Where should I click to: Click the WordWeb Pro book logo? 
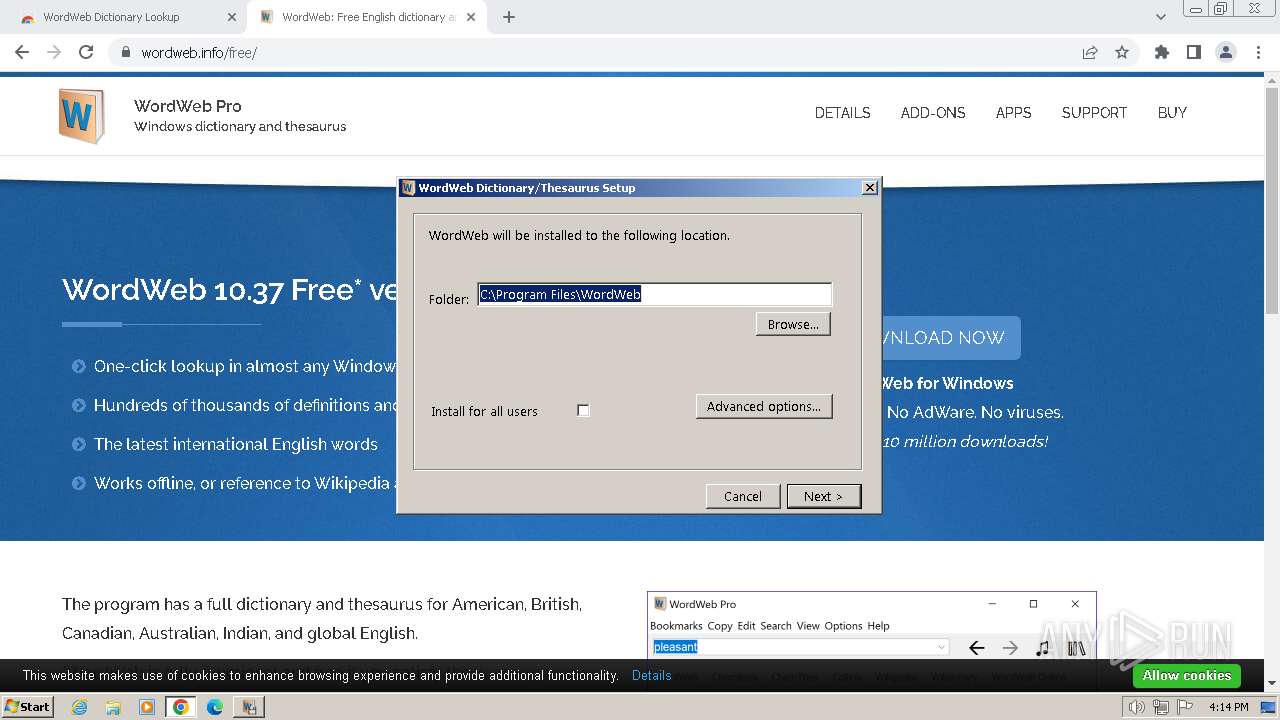(x=81, y=116)
